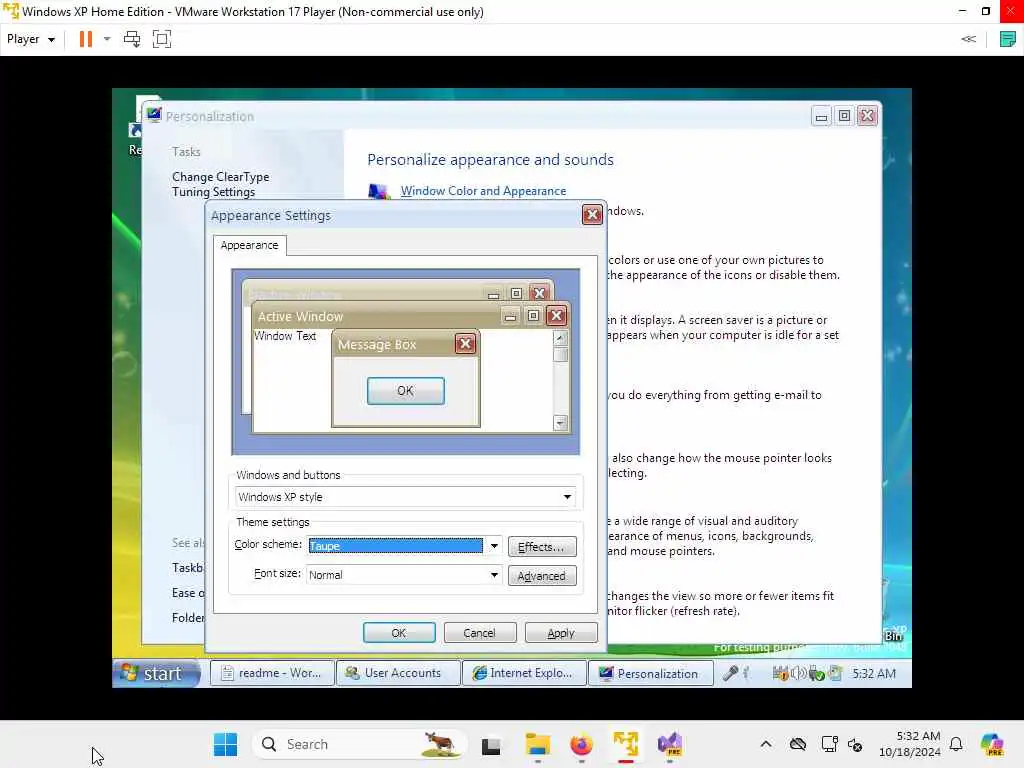The image size is (1024, 768).
Task: Click the Effects button
Action: pos(541,547)
